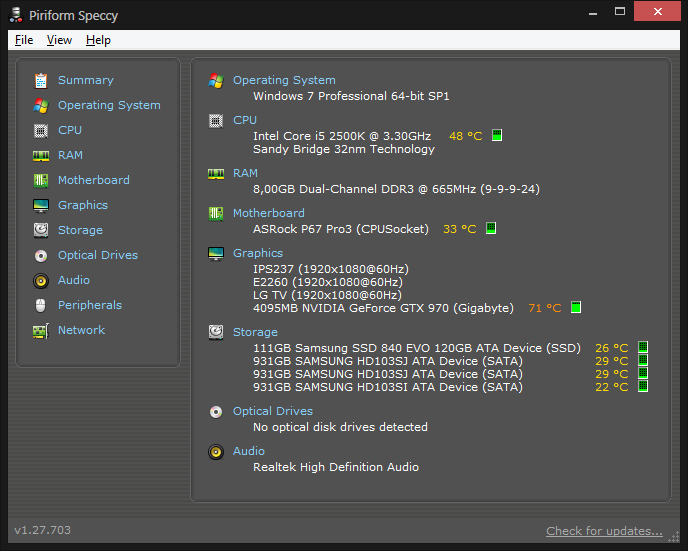Screen dimensions: 688x551
Task: Click the Audio speaker icon in the main panel
Action: pyautogui.click(x=216, y=452)
